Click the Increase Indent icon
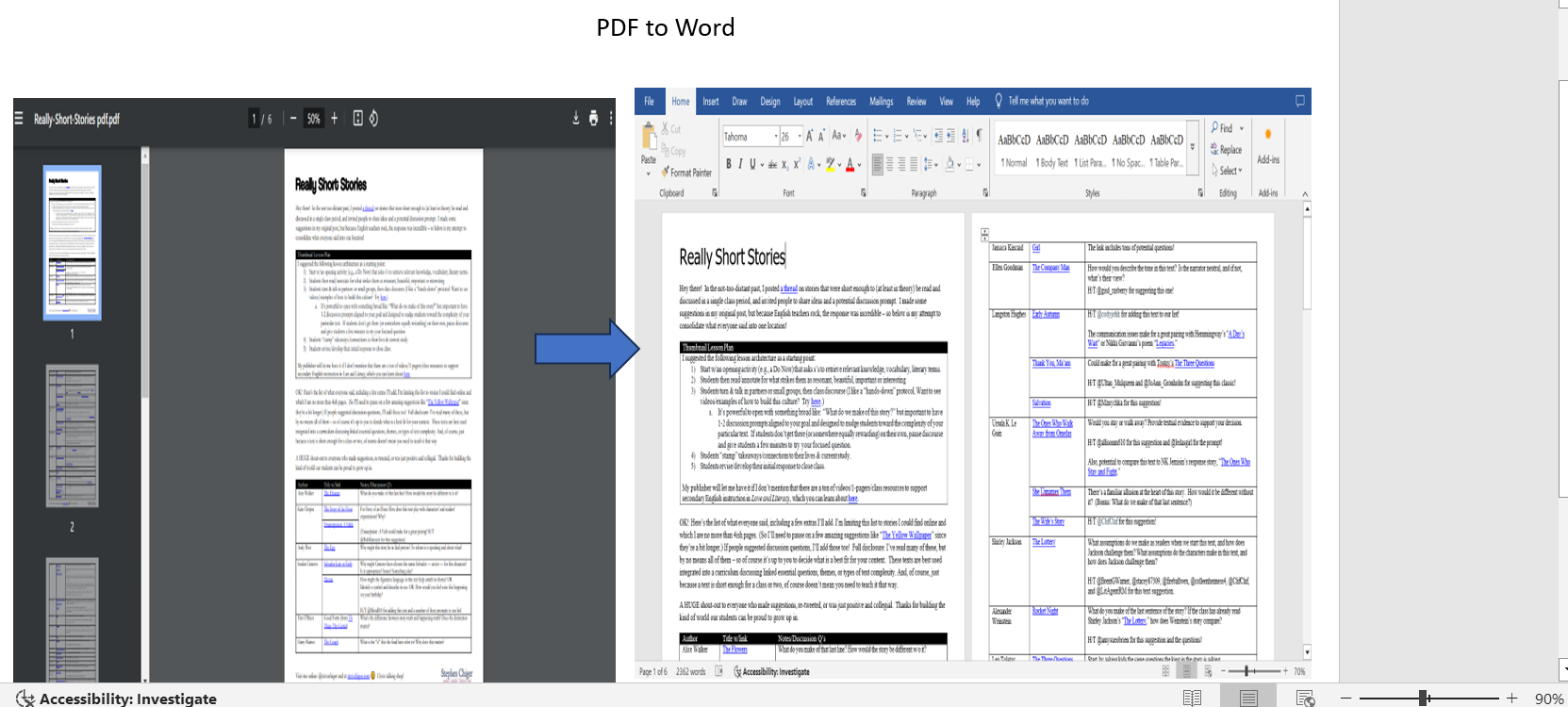The width and height of the screenshot is (1568, 707). point(951,137)
